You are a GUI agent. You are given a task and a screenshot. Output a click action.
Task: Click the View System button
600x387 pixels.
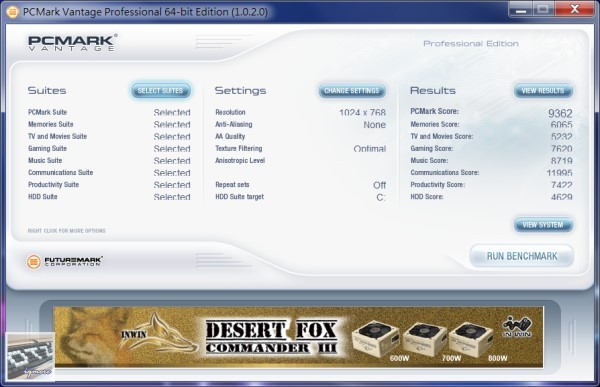tap(543, 225)
